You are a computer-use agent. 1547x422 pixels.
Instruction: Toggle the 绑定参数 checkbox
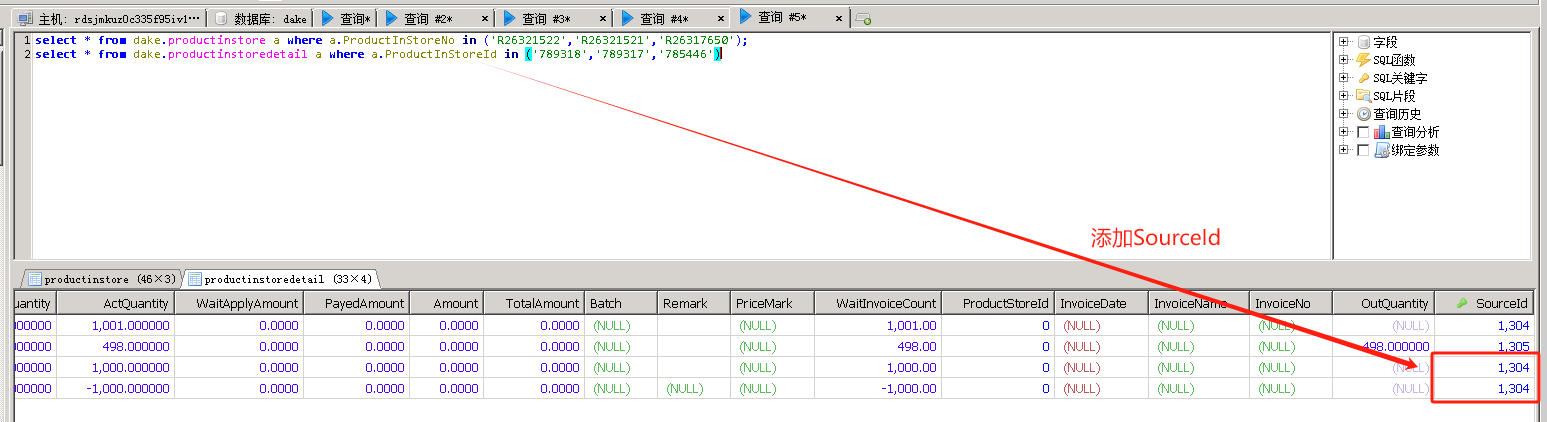pos(1362,150)
